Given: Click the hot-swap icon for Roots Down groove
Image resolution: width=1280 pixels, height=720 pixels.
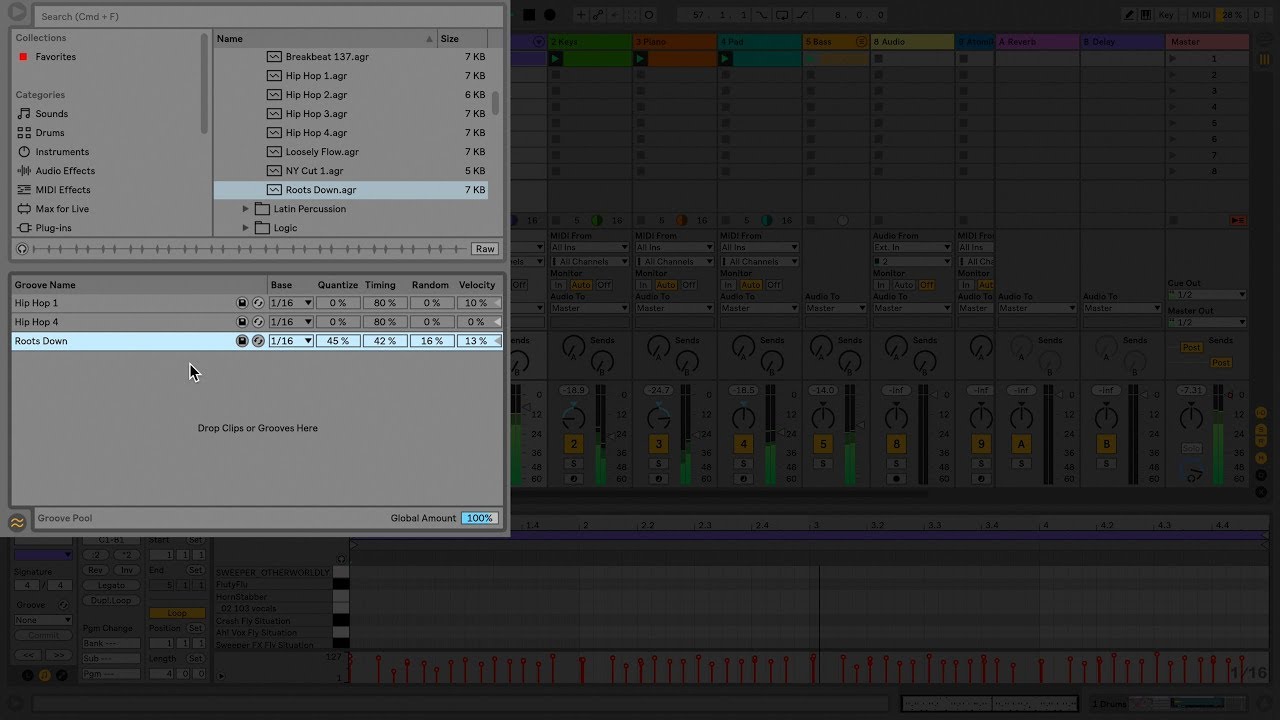Looking at the screenshot, I should coord(258,341).
